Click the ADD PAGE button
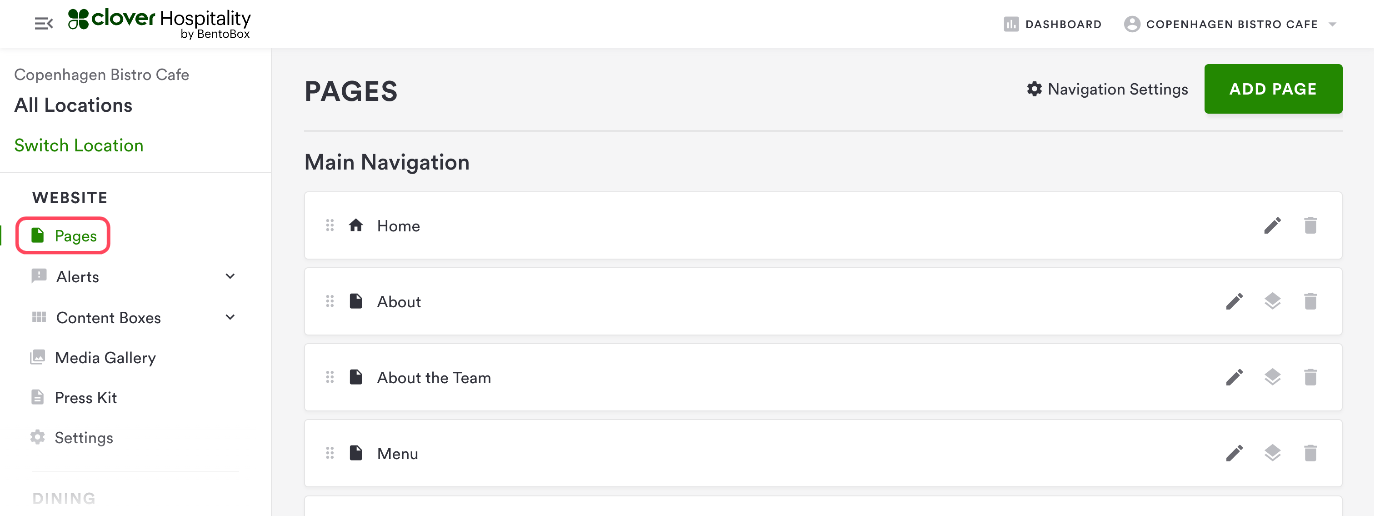Viewport: 1374px width, 516px height. pos(1272,89)
